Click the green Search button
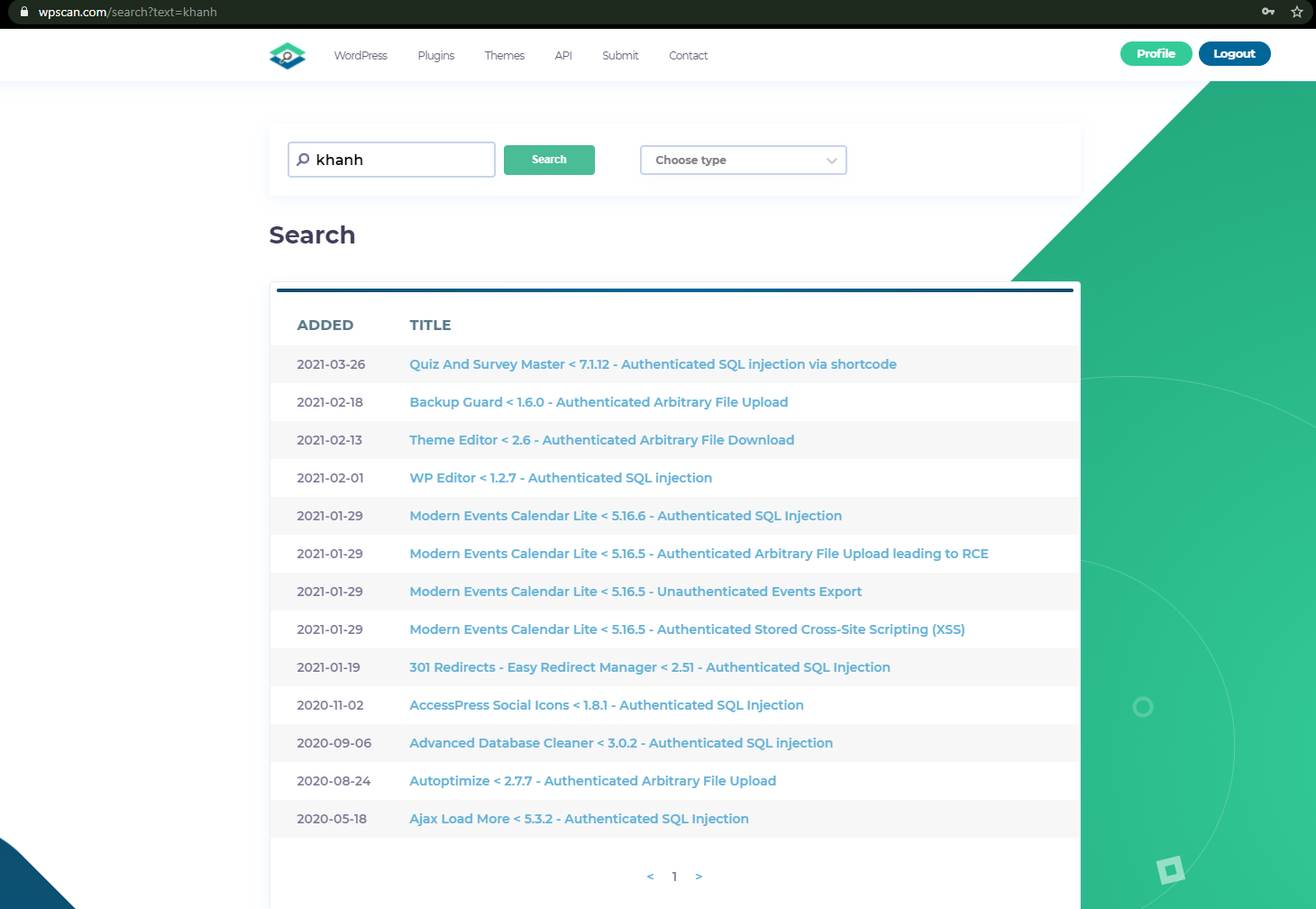 pyautogui.click(x=549, y=160)
